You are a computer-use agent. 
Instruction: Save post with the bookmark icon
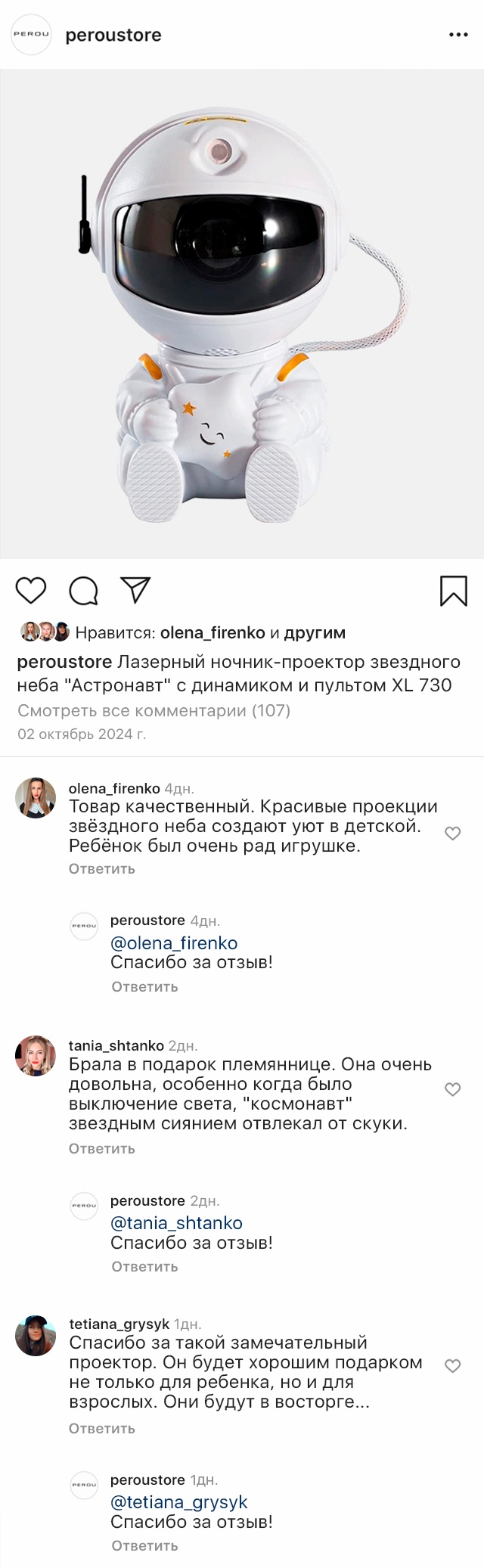click(454, 591)
